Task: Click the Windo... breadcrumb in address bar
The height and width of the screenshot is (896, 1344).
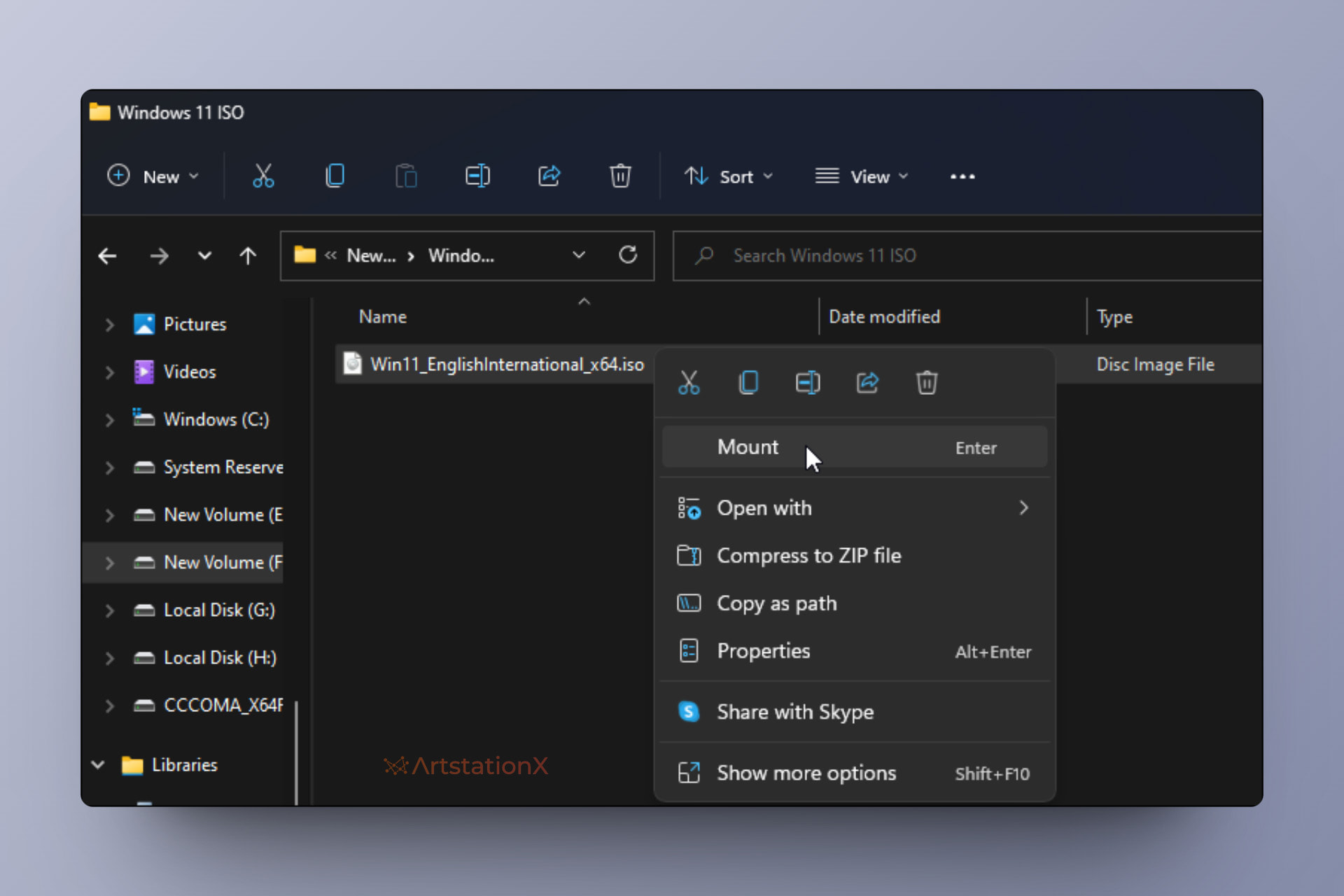Action: point(461,255)
